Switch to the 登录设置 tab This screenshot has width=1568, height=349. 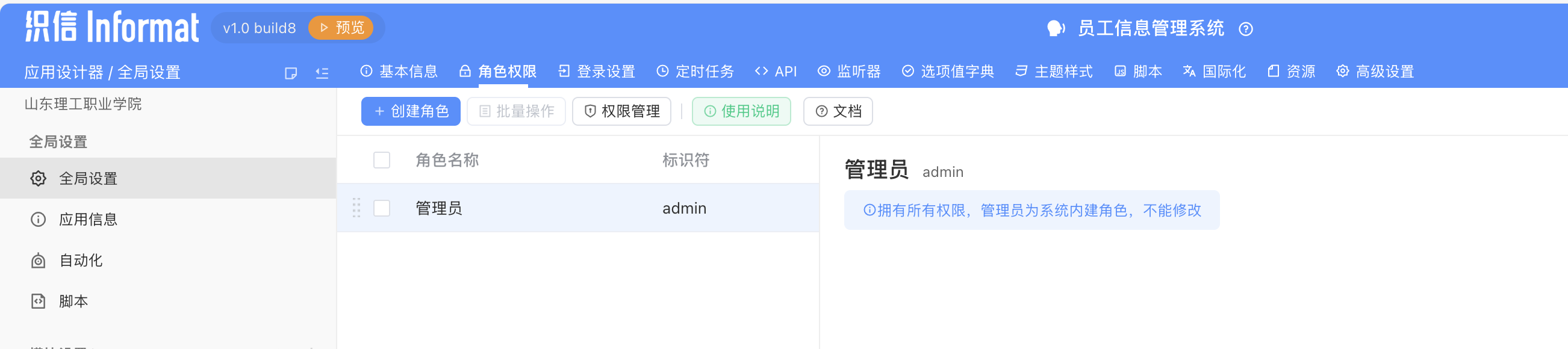[x=597, y=72]
